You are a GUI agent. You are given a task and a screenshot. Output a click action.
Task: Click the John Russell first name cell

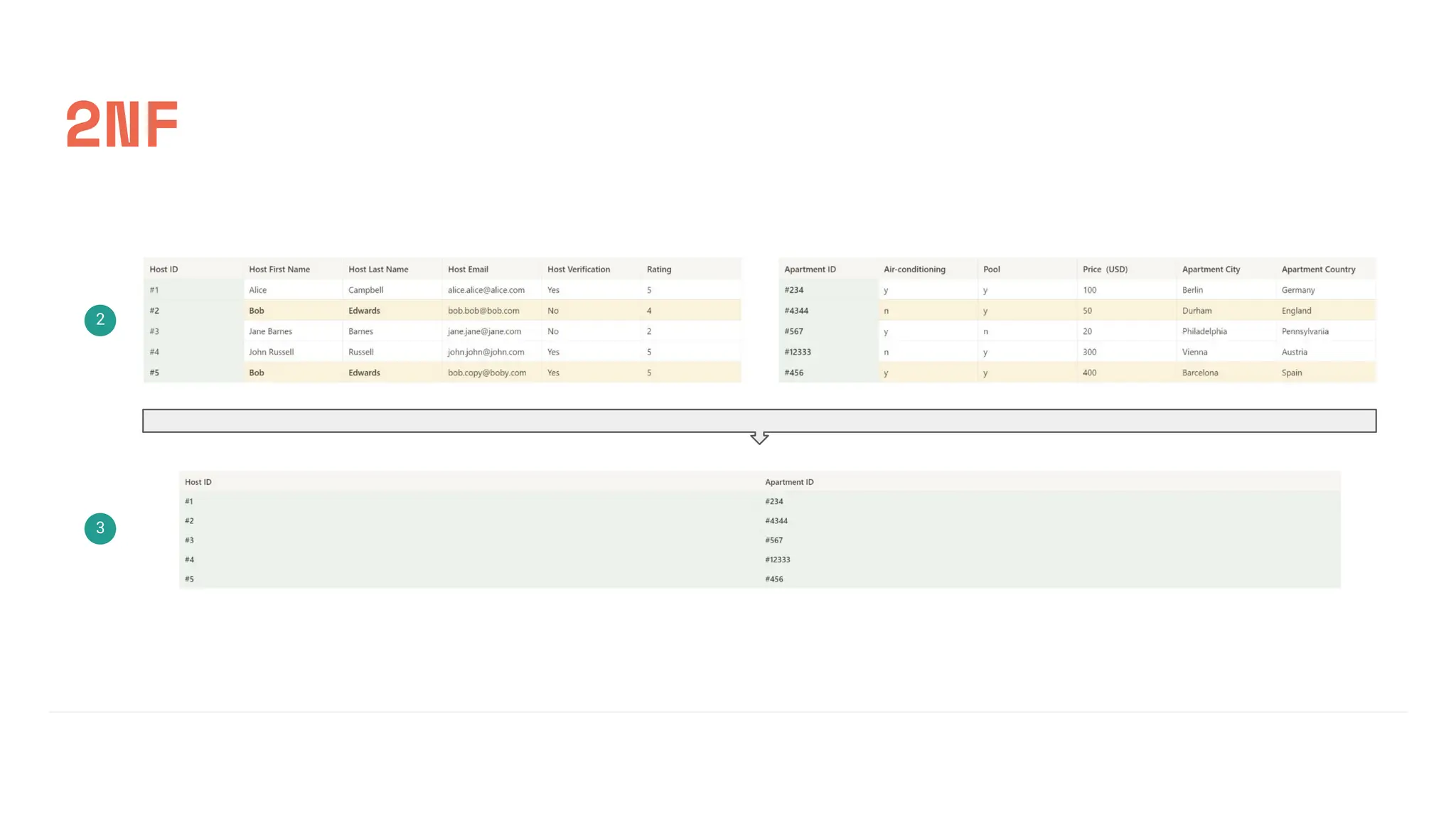click(271, 352)
